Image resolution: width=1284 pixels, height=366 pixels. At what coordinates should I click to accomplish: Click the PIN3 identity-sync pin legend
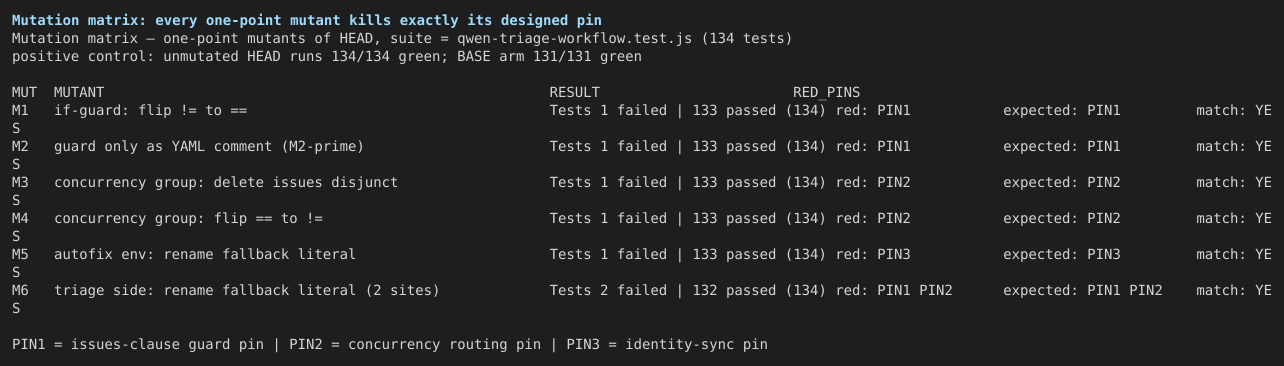[667, 344]
